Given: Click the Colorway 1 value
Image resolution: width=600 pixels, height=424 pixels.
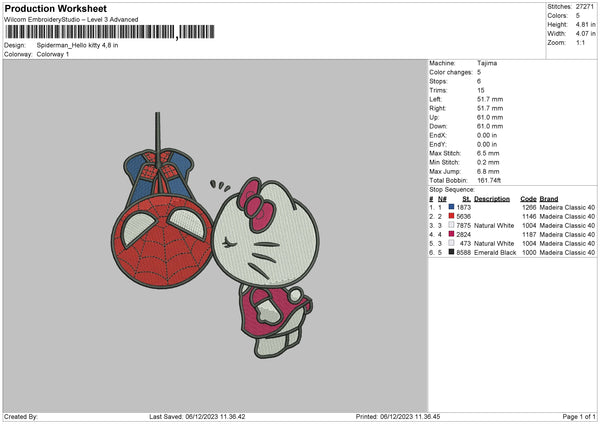Looking at the screenshot, I should pyautogui.click(x=51, y=54).
